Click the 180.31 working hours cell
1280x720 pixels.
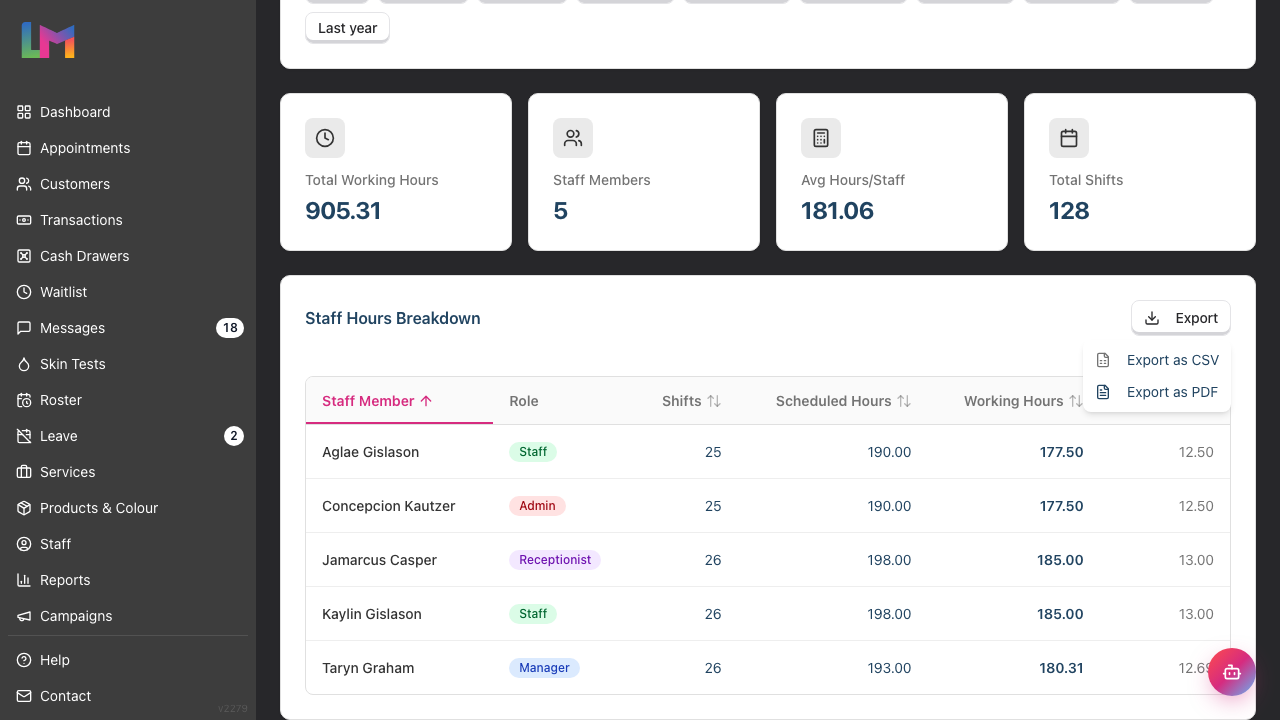[1061, 668]
